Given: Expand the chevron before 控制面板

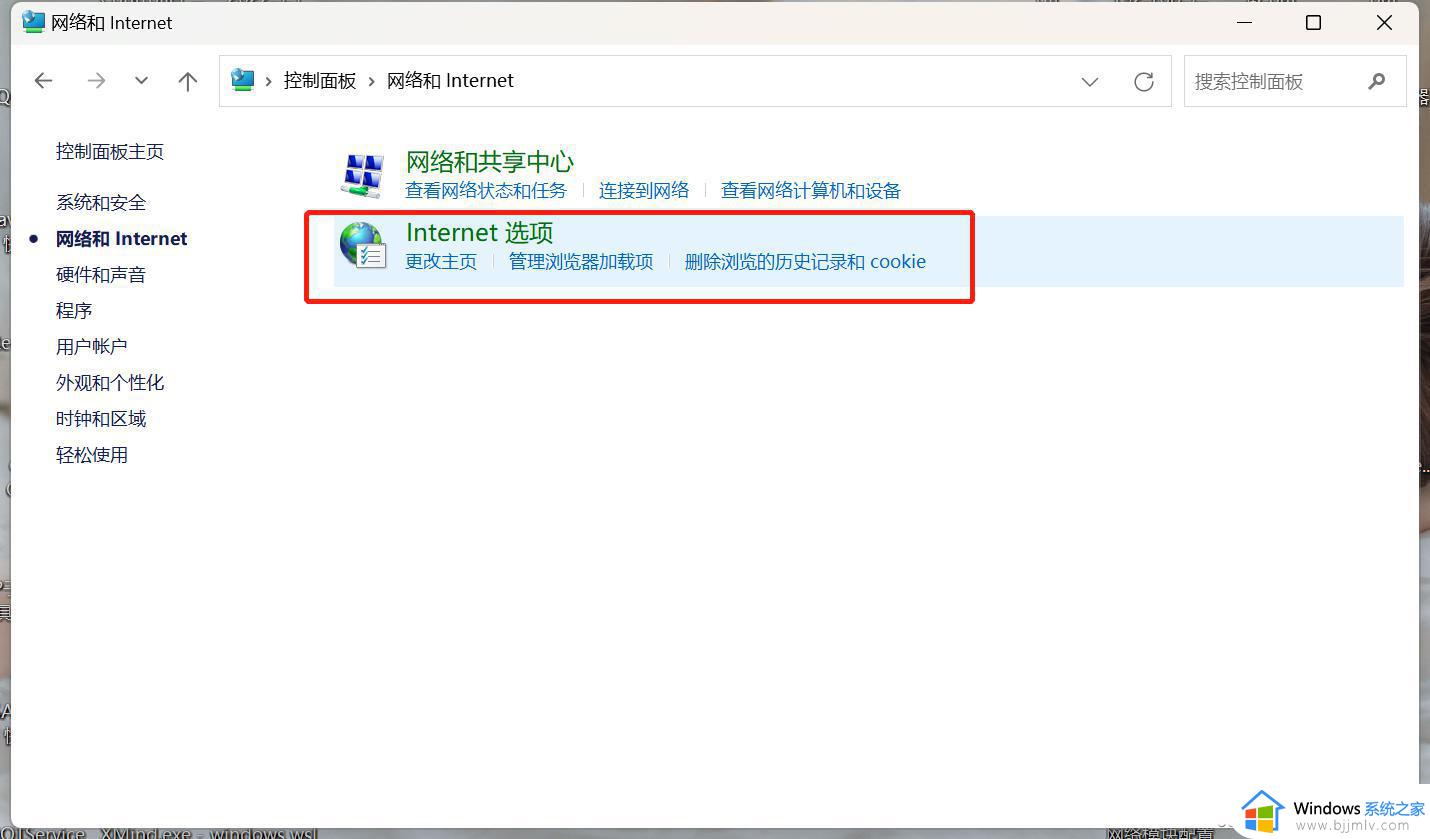Looking at the screenshot, I should pos(268,81).
